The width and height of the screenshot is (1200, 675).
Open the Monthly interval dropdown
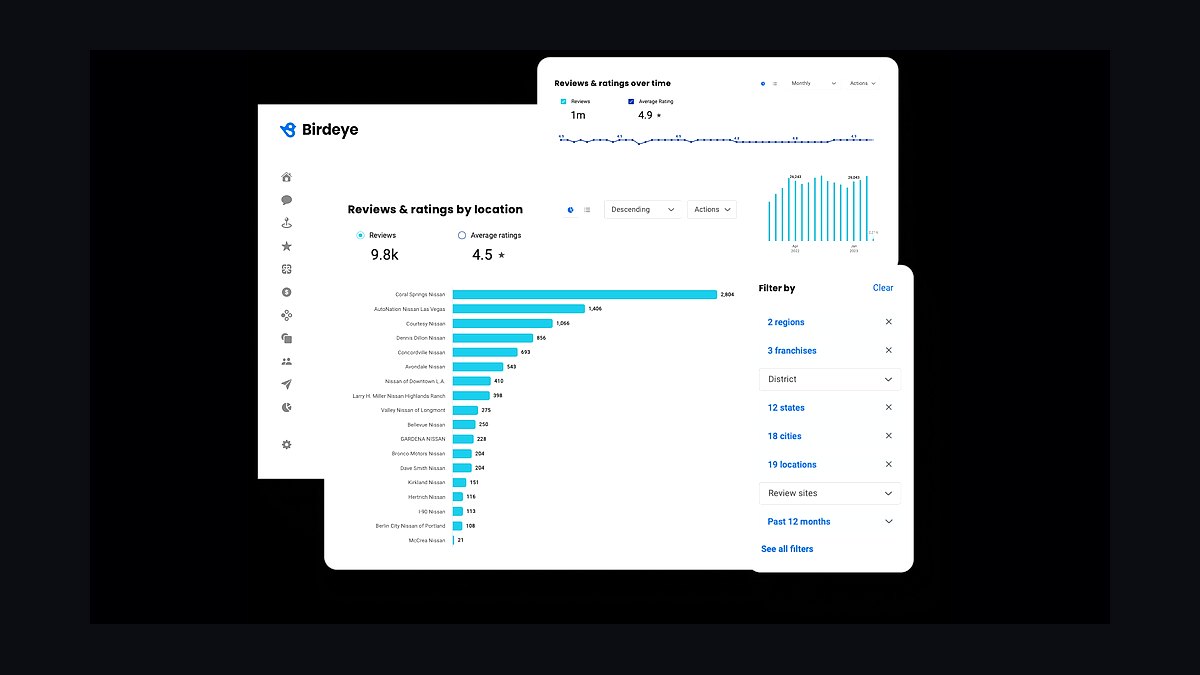(x=812, y=83)
